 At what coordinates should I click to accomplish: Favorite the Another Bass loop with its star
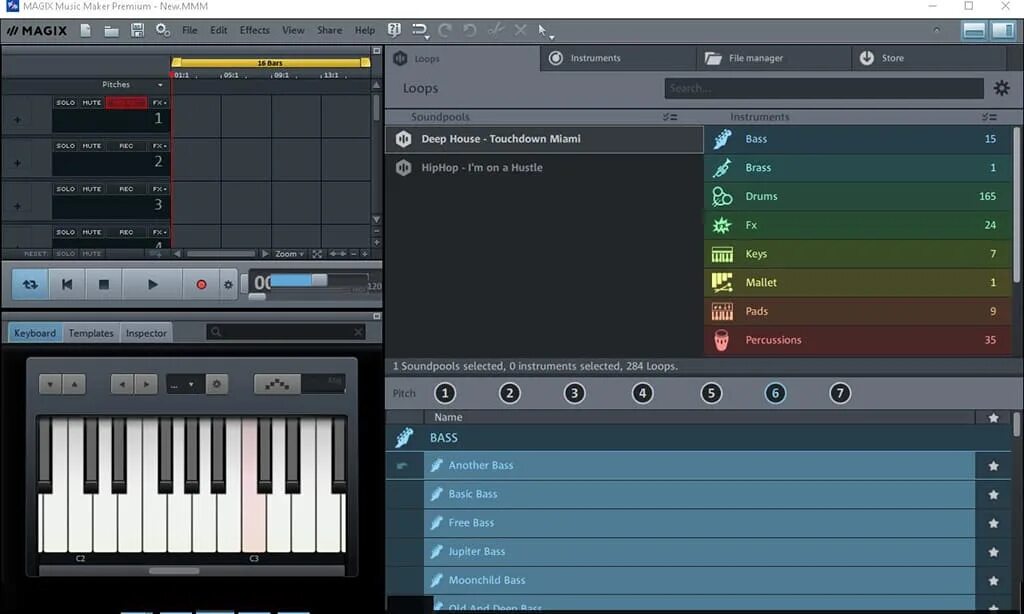(993, 466)
